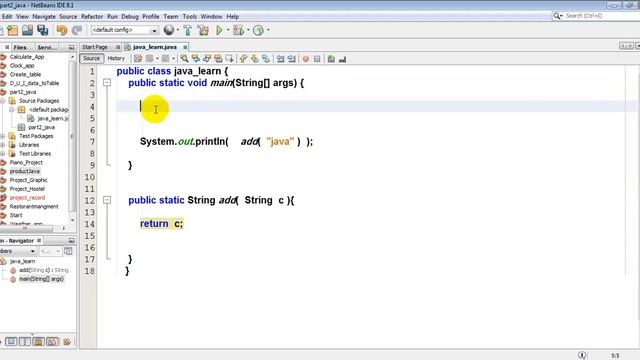Image resolution: width=640 pixels, height=360 pixels.
Task: Click the Debug Project toolbar icon
Action: 238,30
